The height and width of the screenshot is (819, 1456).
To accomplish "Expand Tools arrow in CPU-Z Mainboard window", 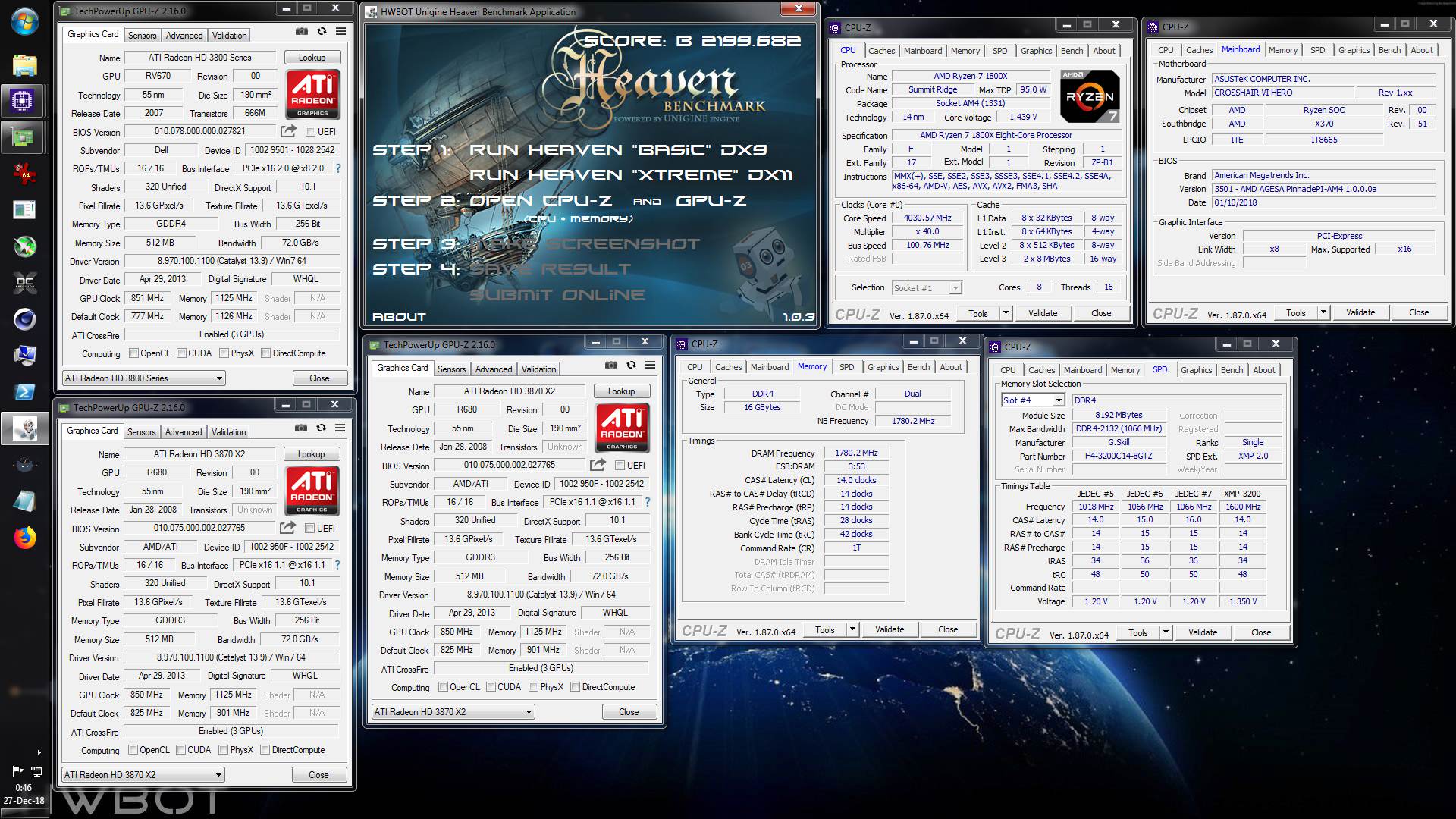I will point(1323,312).
